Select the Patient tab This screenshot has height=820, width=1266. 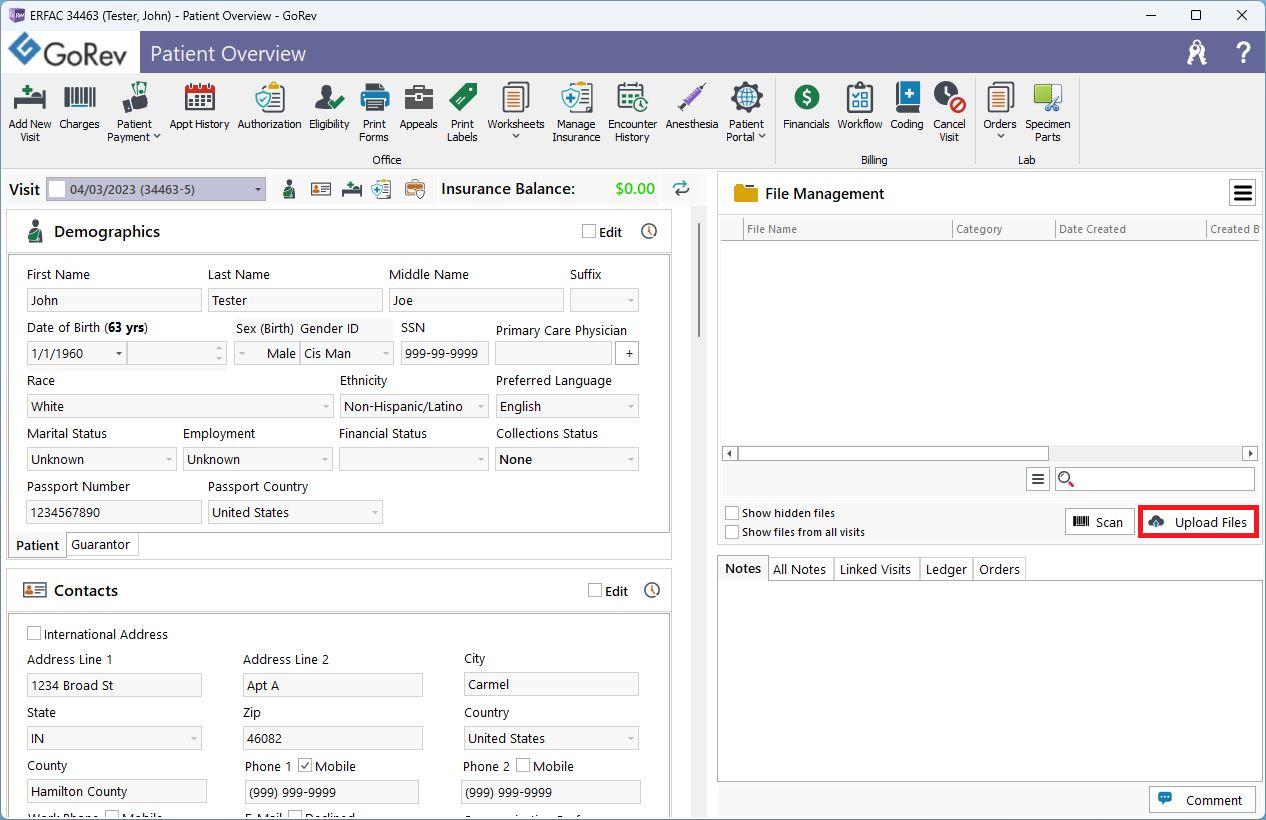(x=38, y=545)
